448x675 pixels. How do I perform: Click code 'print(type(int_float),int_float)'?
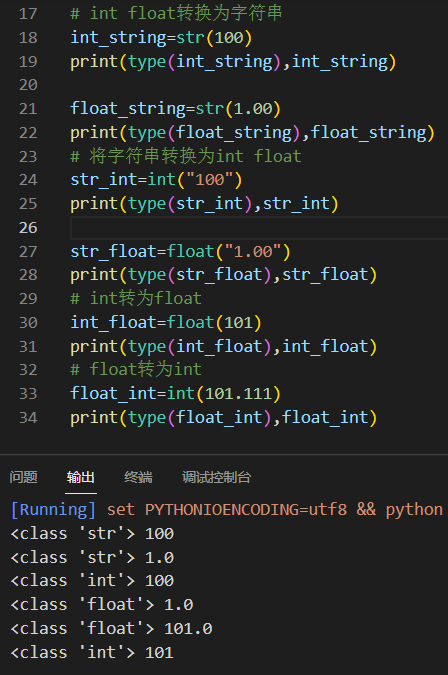click(224, 346)
